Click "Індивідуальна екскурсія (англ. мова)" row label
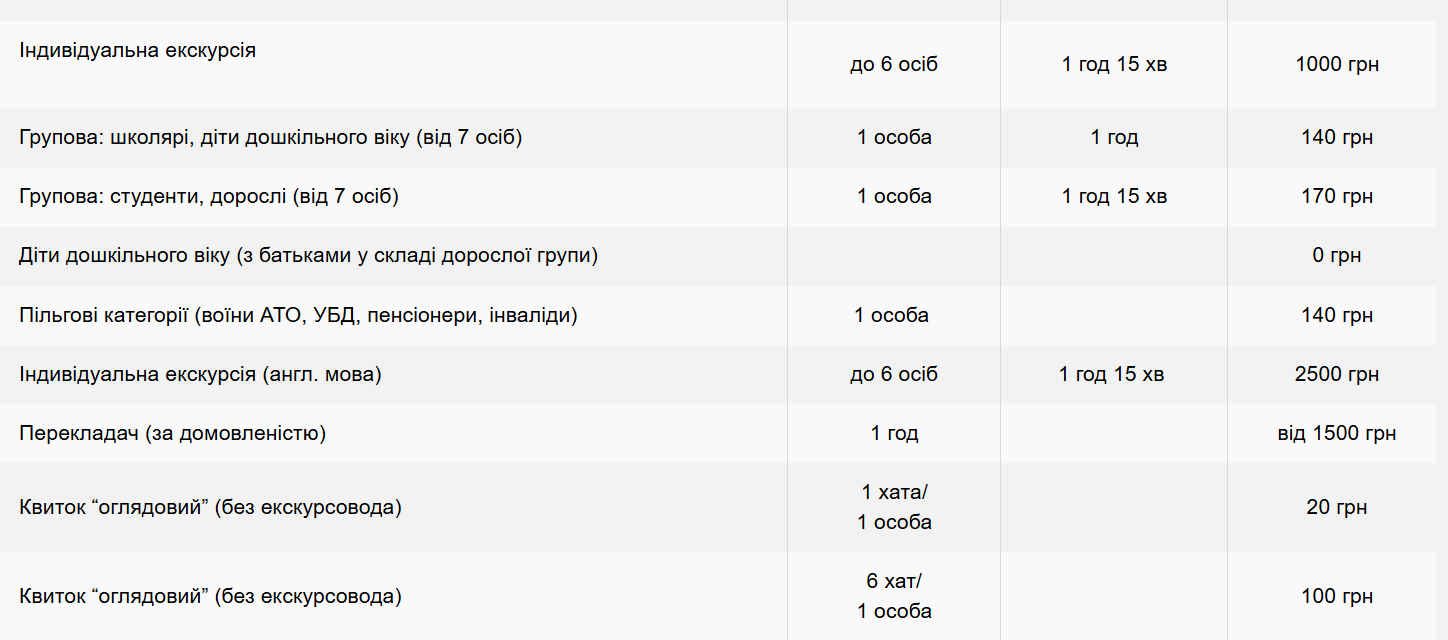Screen dimensions: 1448x640 tap(200, 375)
